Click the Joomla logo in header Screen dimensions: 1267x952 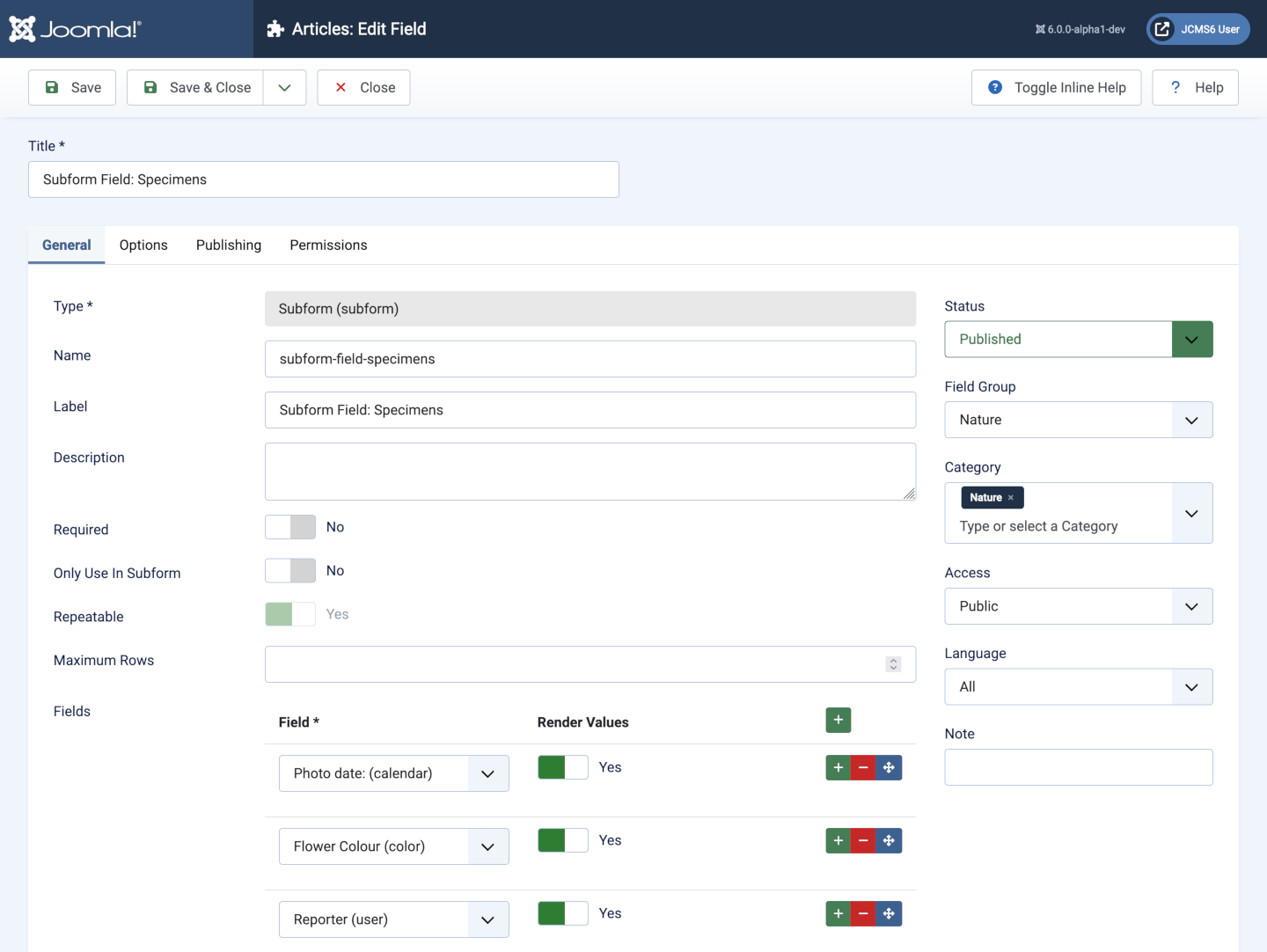(75, 29)
